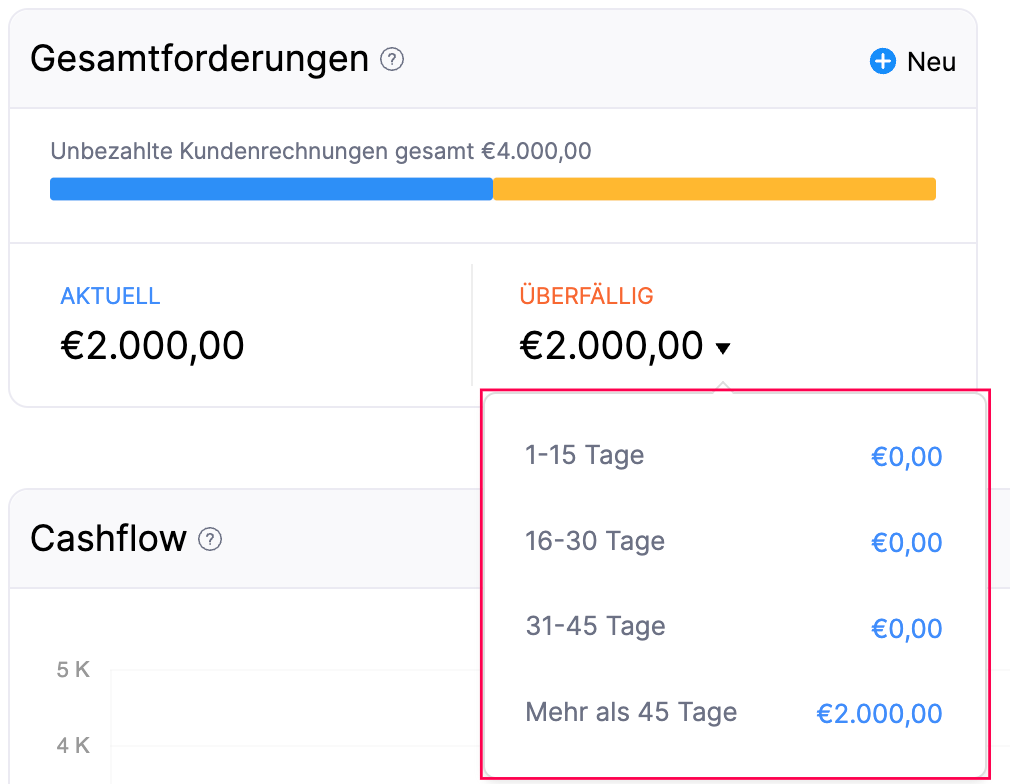Open the Aktuell €2.000,00 amount
Image resolution: width=1010 pixels, height=784 pixels.
[152, 346]
